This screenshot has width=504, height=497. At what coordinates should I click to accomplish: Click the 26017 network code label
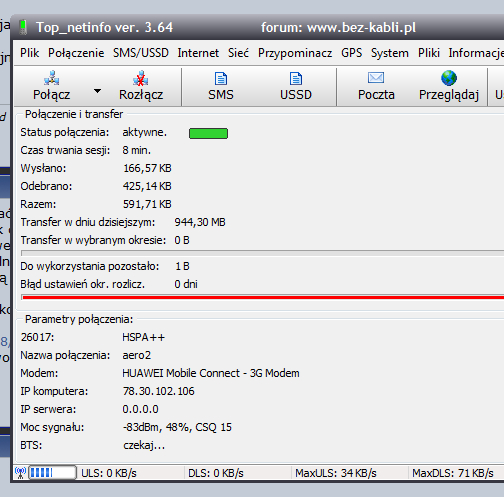coord(37,337)
